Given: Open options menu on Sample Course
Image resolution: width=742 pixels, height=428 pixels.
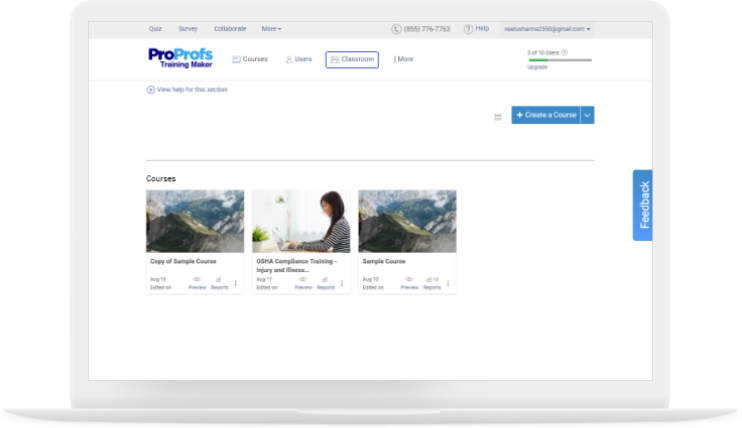Looking at the screenshot, I should click(448, 284).
